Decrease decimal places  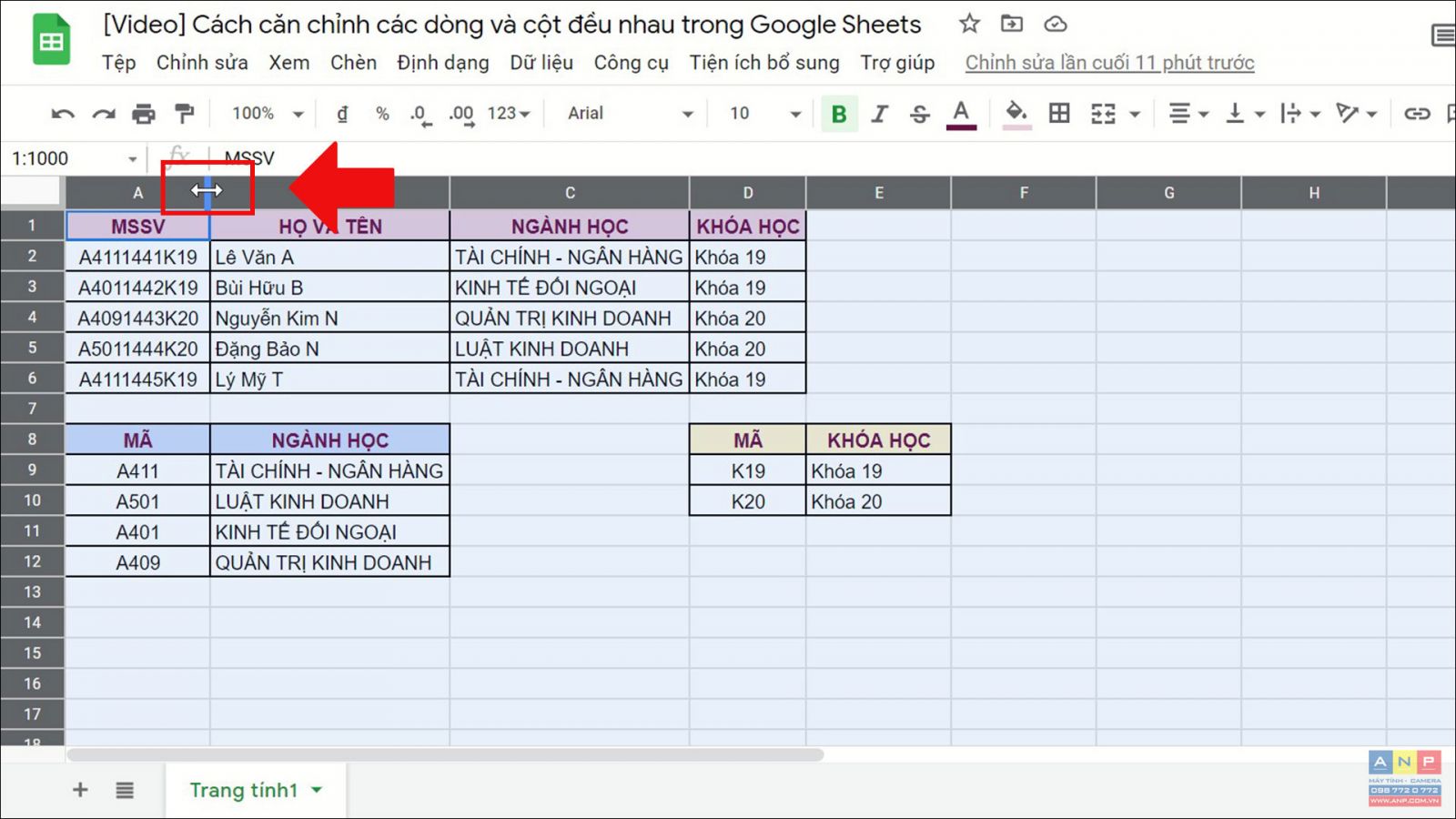click(420, 115)
